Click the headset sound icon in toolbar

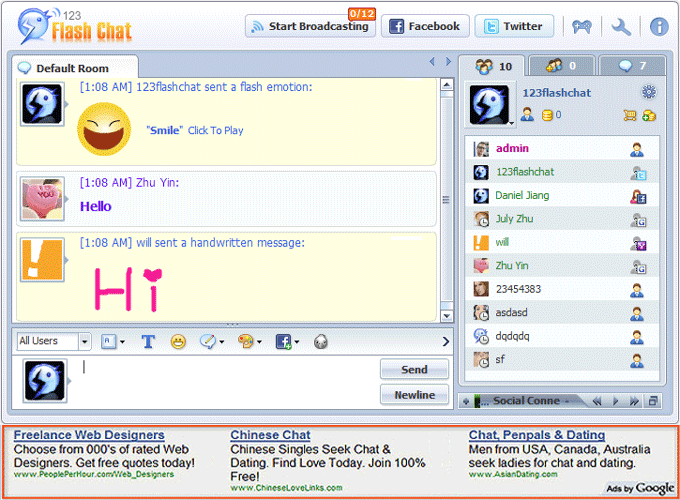click(x=320, y=342)
